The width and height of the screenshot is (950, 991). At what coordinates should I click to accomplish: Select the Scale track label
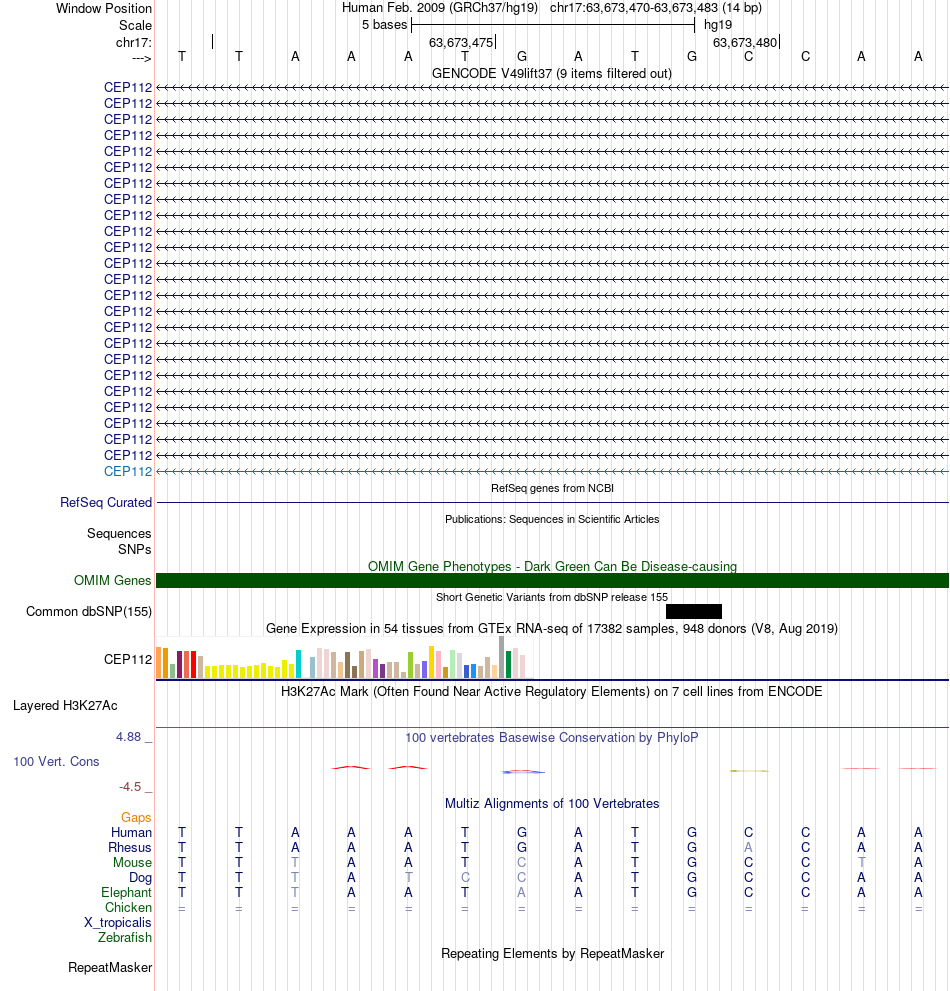(135, 25)
